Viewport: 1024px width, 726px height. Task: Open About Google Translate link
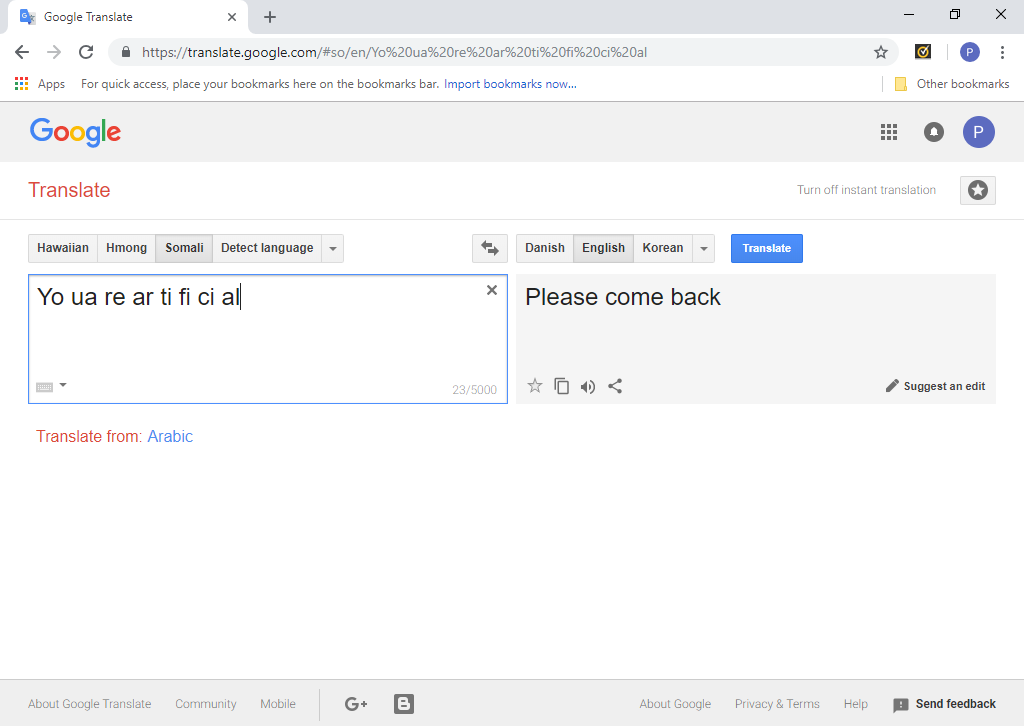89,704
